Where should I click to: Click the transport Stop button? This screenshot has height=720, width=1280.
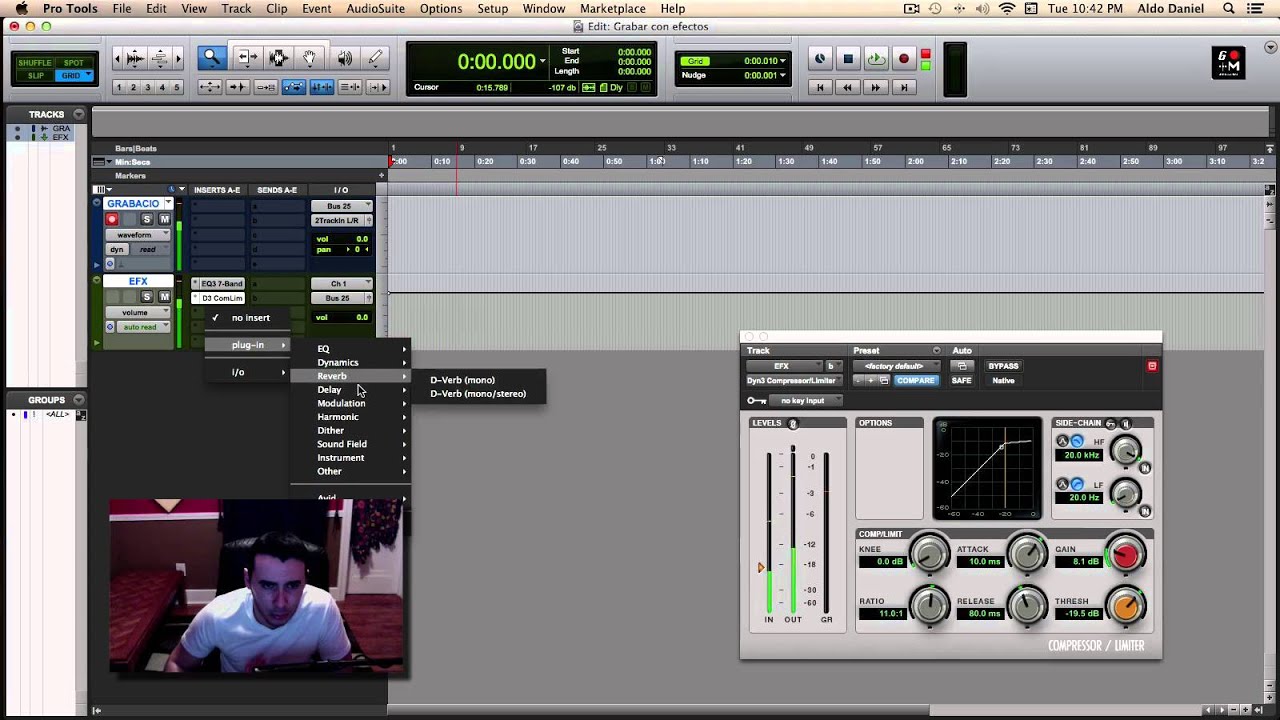(847, 59)
